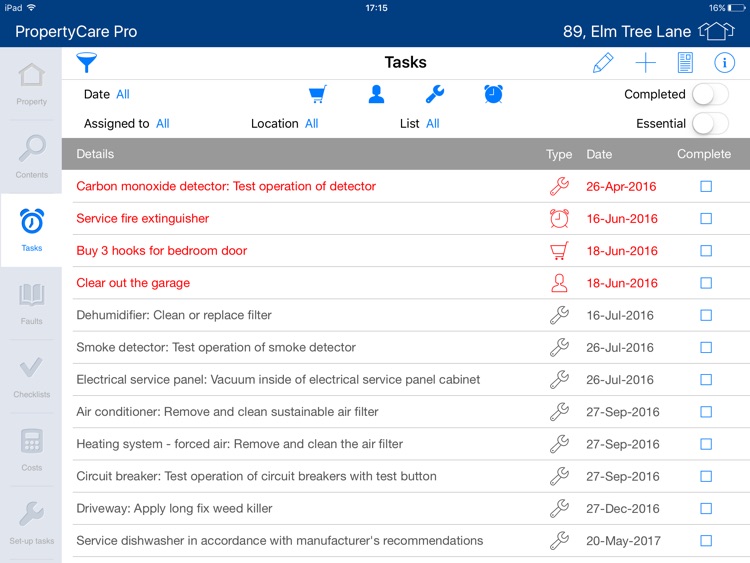The width and height of the screenshot is (750, 563).
Task: Tap the house icon beside Elm Tree Lane
Action: click(716, 31)
